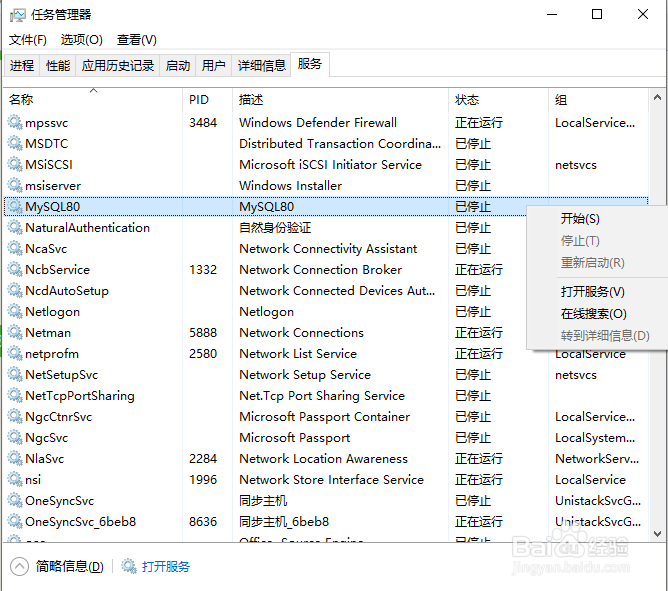668x591 pixels.
Task: Switch to the 应用历史记录 tab
Action: 118,66
